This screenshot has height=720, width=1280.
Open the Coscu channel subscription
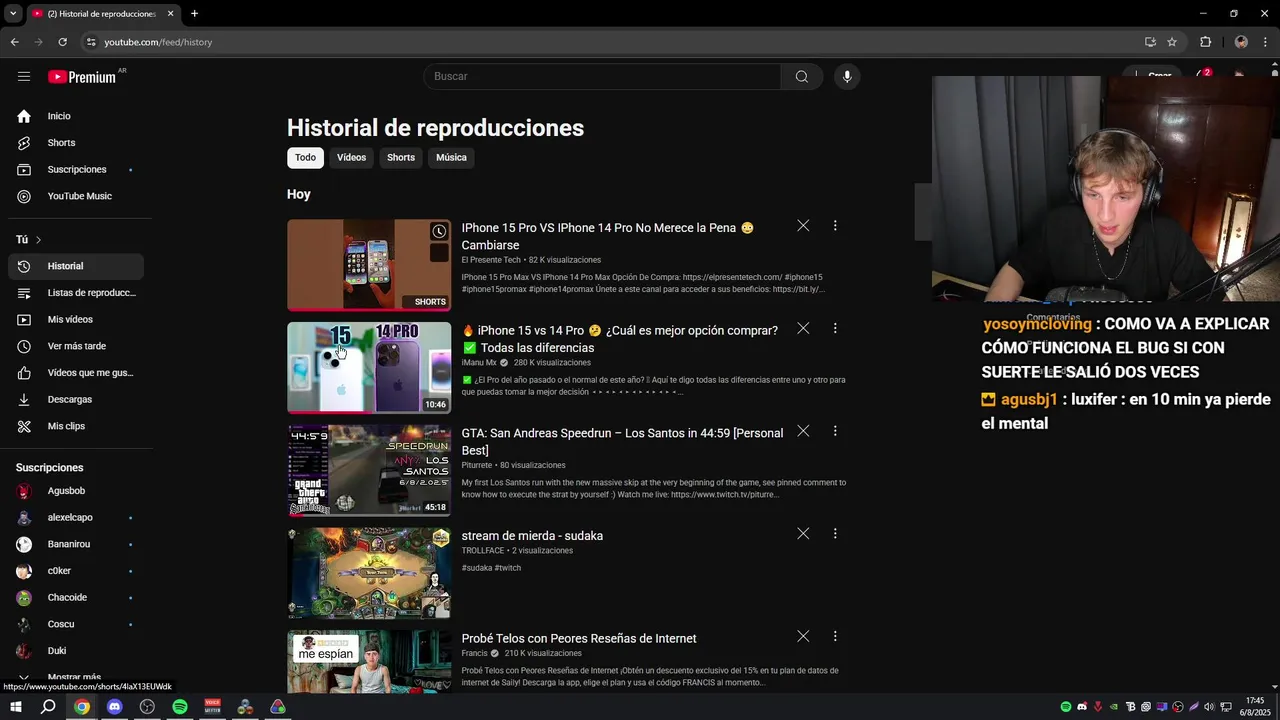(76, 624)
